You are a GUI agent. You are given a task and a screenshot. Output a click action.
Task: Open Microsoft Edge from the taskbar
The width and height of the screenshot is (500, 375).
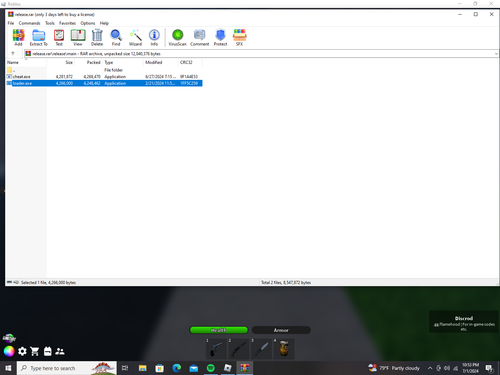pyautogui.click(x=177, y=368)
